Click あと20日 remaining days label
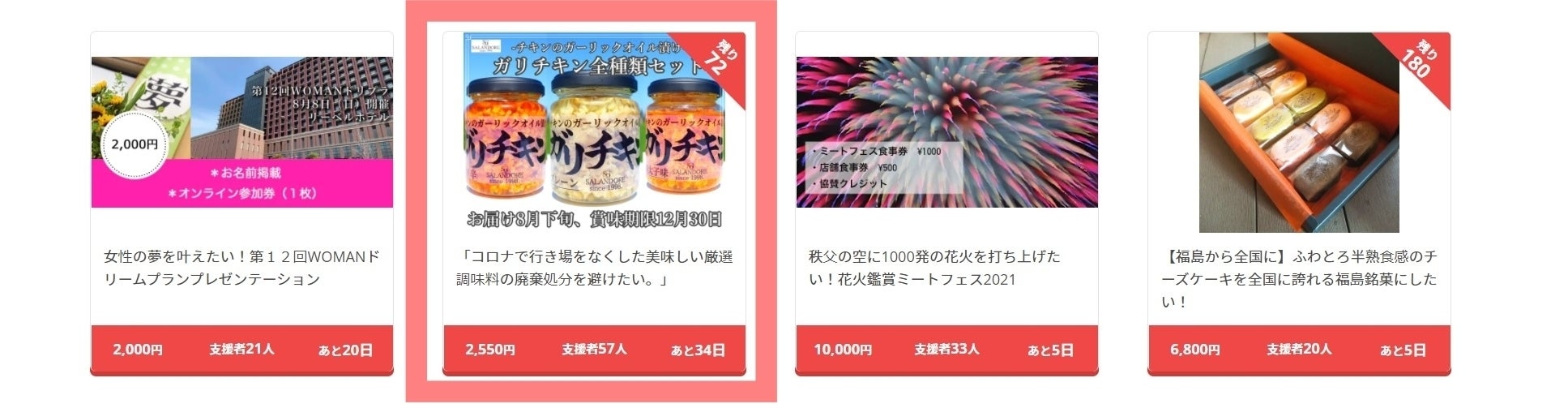 pyautogui.click(x=345, y=350)
